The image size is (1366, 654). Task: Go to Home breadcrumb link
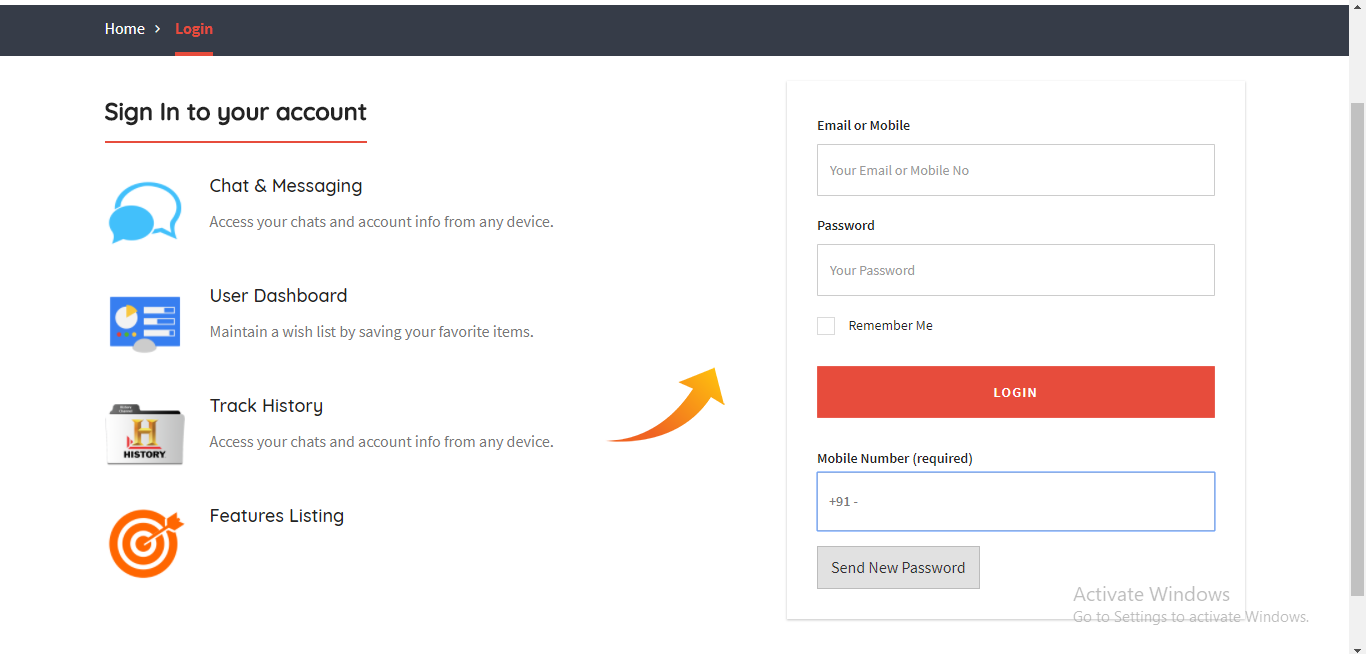125,29
